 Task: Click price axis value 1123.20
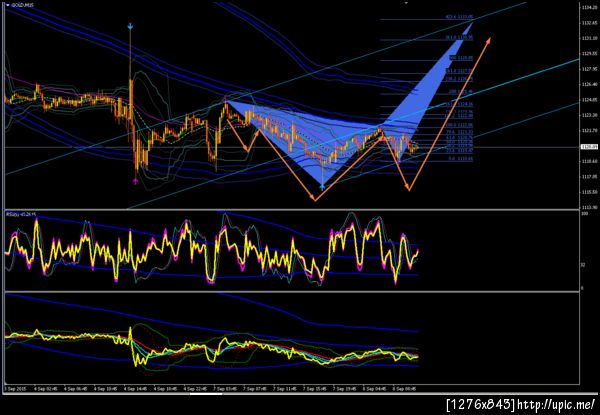tap(589, 116)
